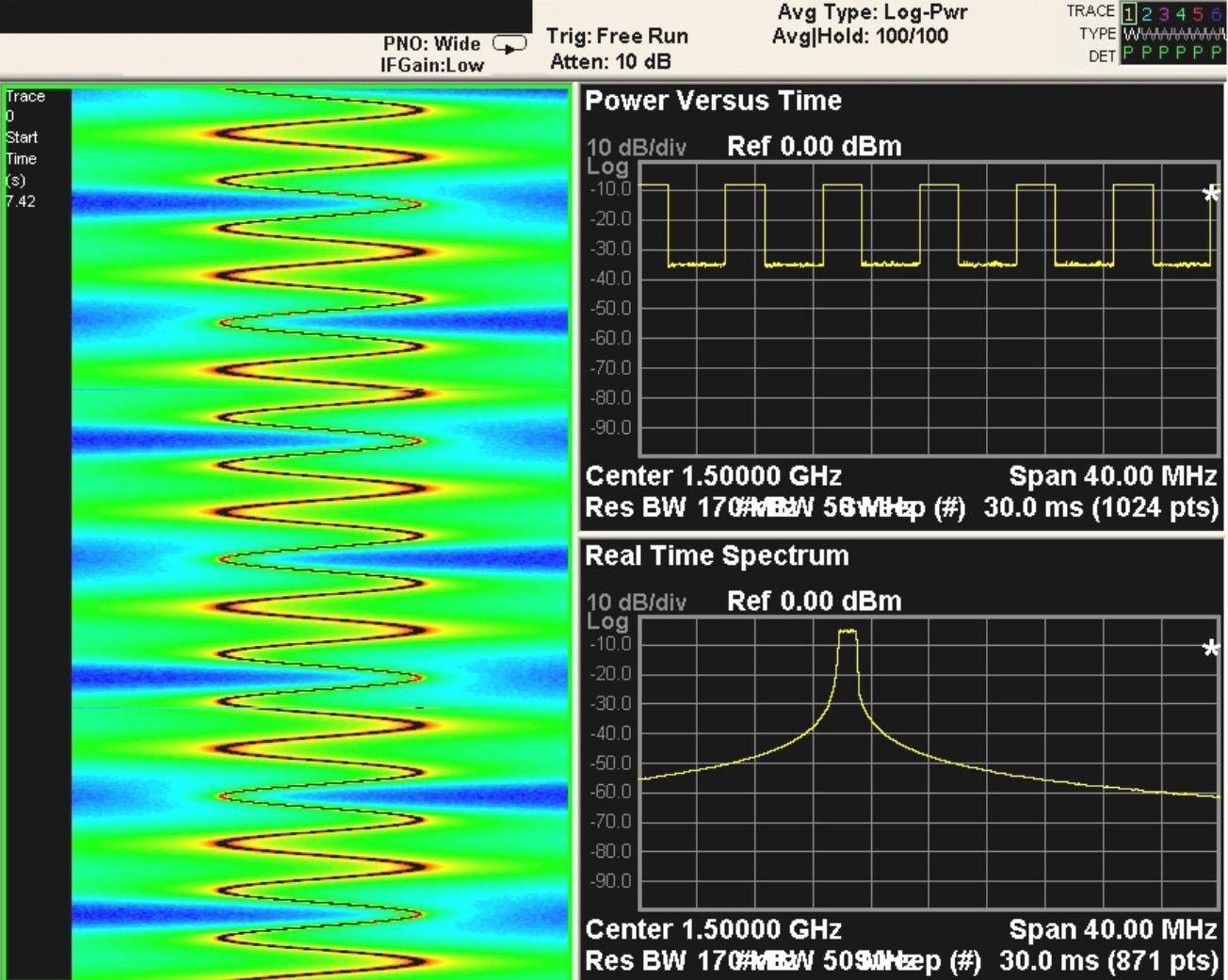The width and height of the screenshot is (1228, 980).
Task: Click 'Span 40.00 MHz' under Real Time Spectrum
Action: point(1113,929)
